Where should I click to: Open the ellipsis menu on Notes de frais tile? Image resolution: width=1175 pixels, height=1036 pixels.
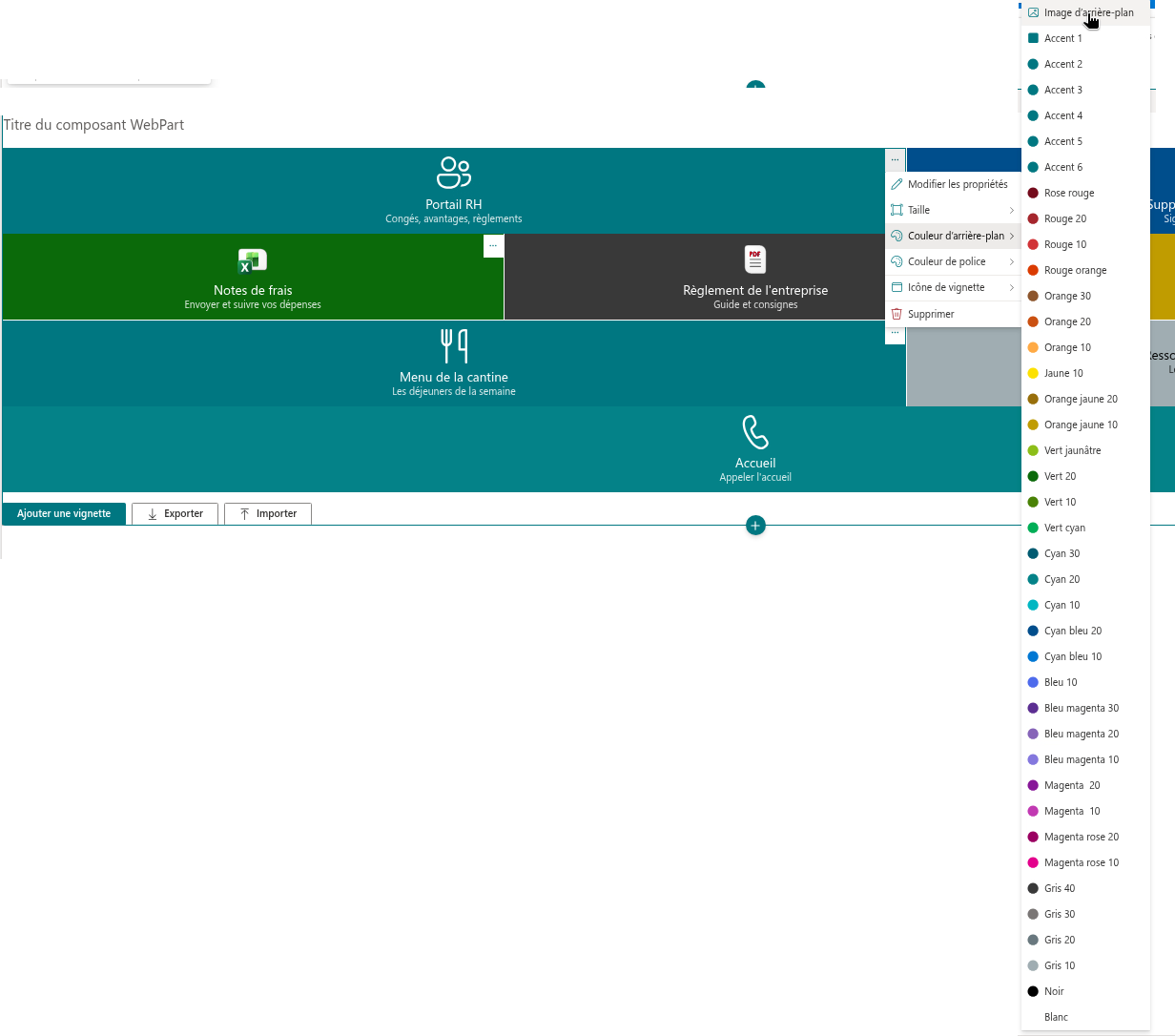[x=493, y=246]
